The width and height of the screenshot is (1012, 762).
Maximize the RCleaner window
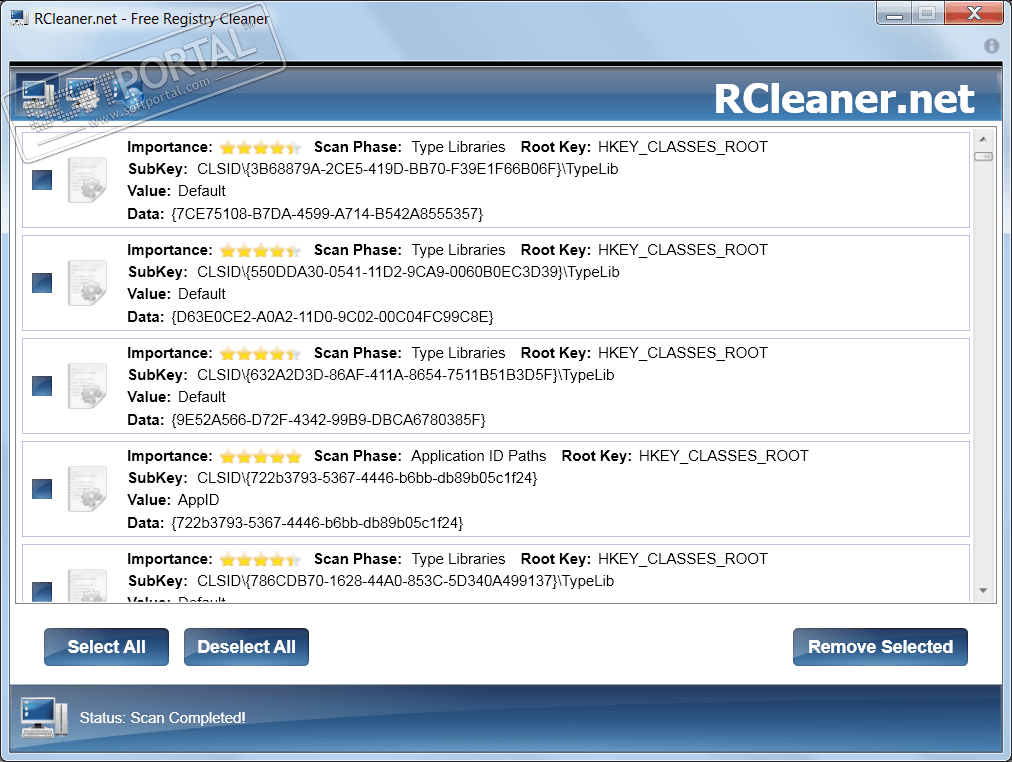tap(927, 14)
